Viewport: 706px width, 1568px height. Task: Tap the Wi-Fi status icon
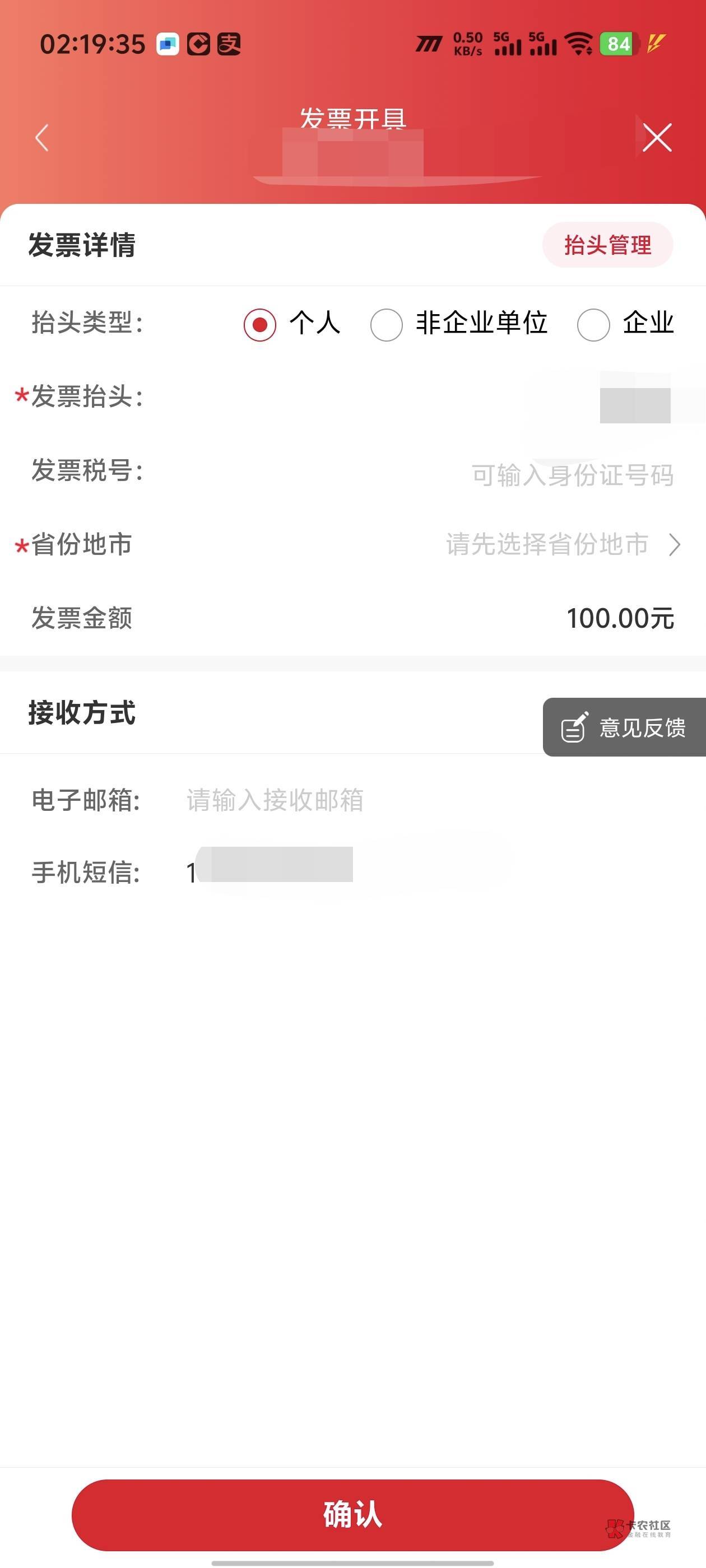click(578, 44)
